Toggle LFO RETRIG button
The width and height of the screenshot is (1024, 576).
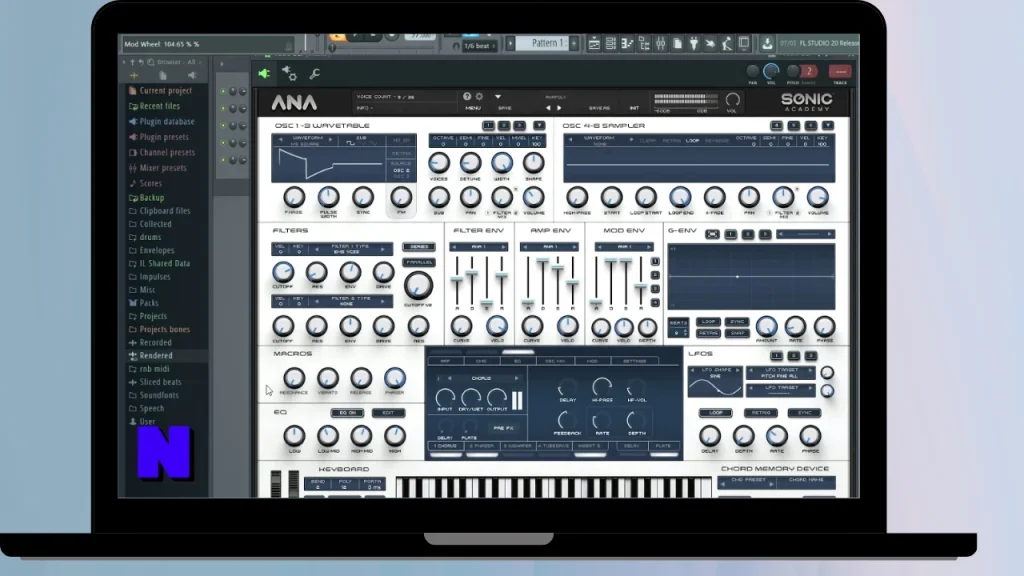tap(761, 413)
